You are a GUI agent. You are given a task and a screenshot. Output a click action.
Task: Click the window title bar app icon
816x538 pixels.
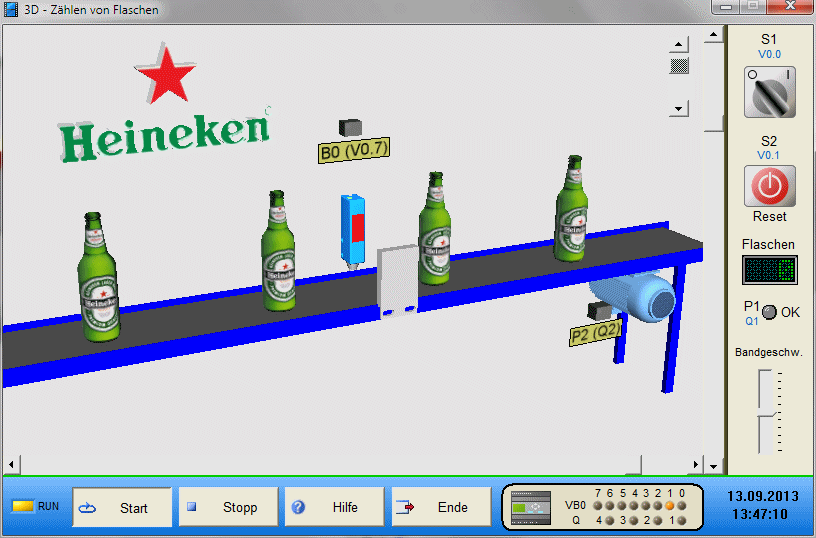pos(11,9)
